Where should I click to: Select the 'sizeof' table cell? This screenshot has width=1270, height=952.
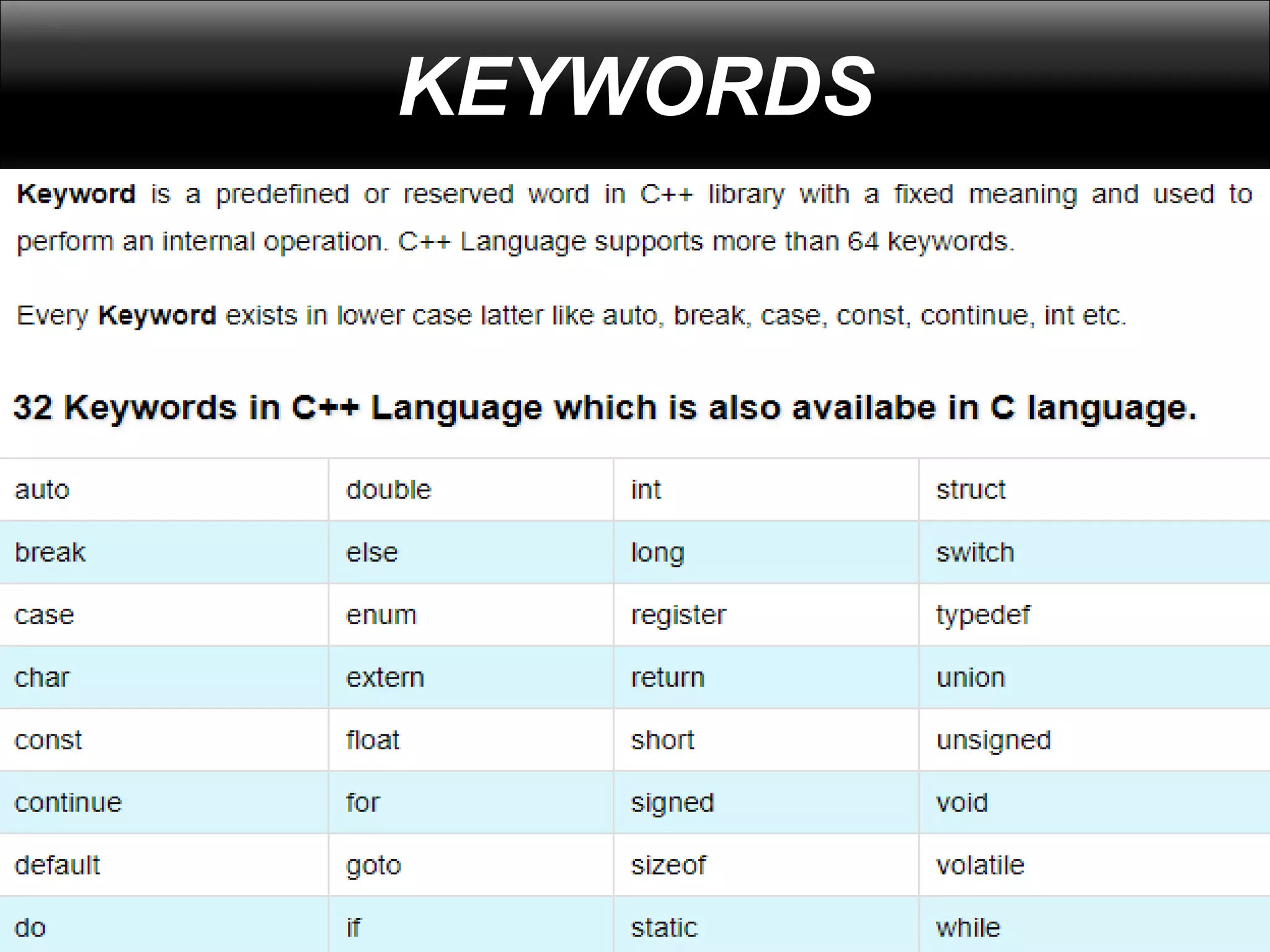[x=668, y=865]
